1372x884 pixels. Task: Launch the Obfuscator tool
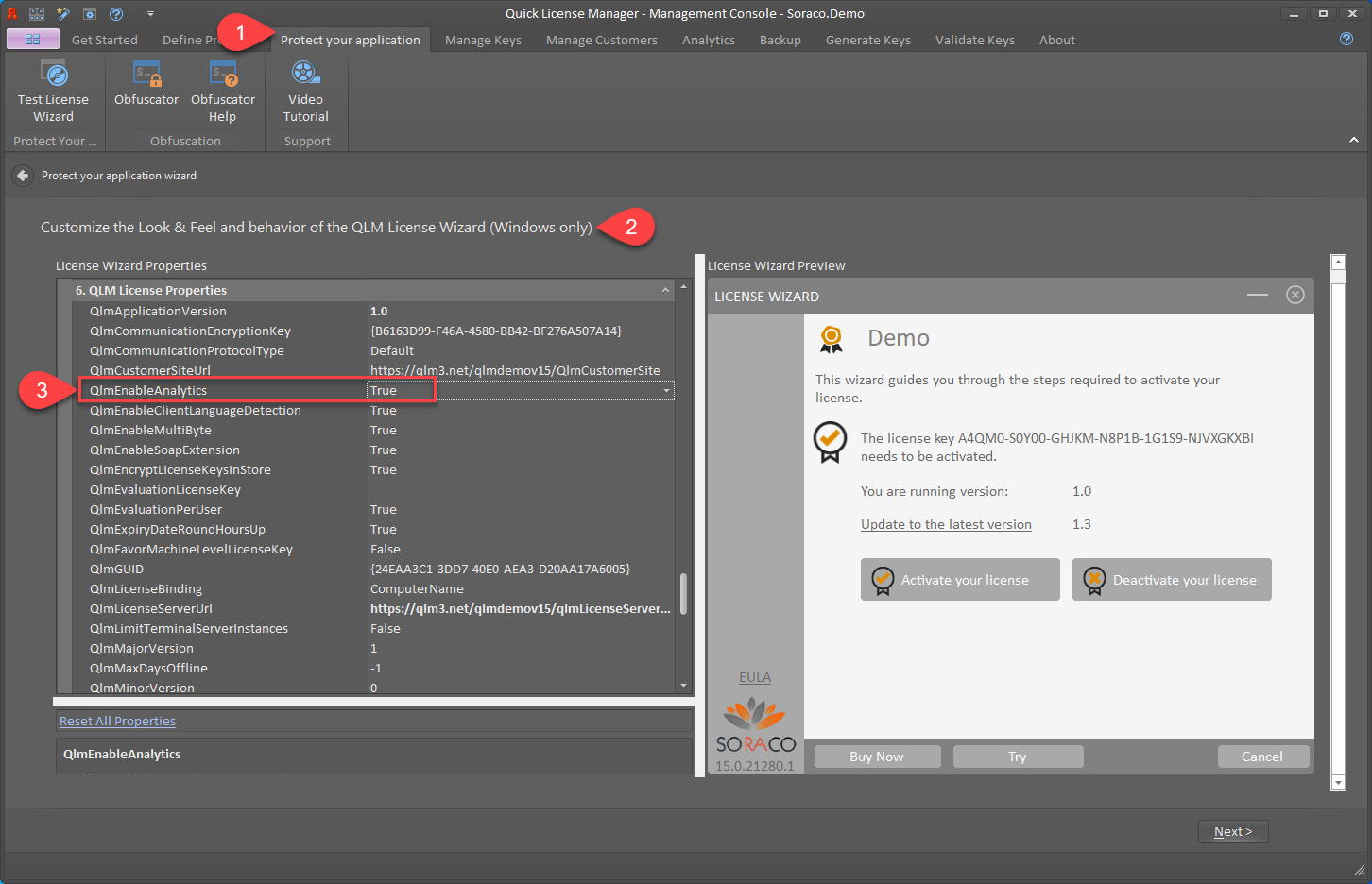pos(146,83)
